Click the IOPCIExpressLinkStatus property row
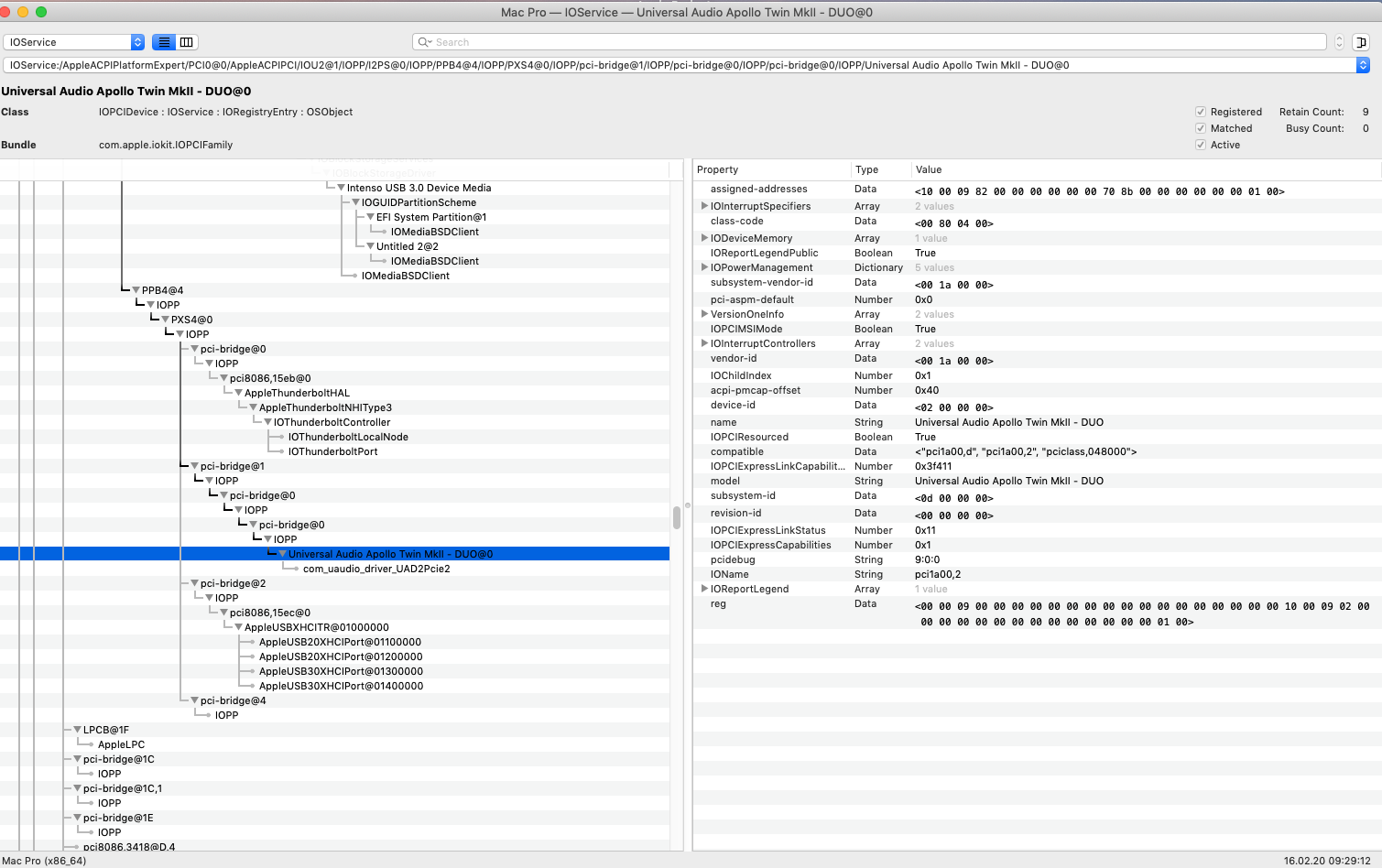Screen dimensions: 1382x868 point(1037,530)
